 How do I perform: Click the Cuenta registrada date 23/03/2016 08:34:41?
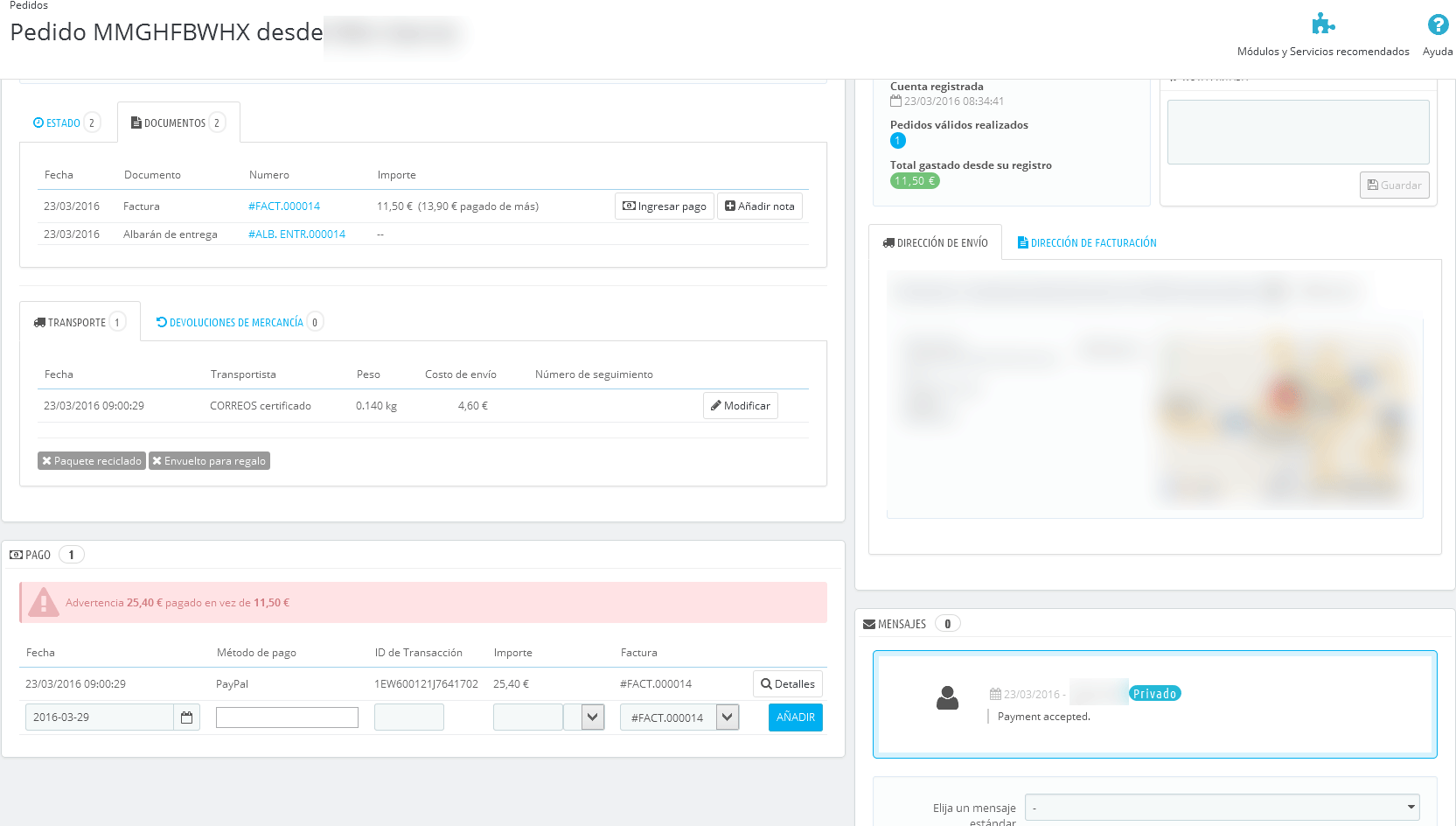click(953, 101)
